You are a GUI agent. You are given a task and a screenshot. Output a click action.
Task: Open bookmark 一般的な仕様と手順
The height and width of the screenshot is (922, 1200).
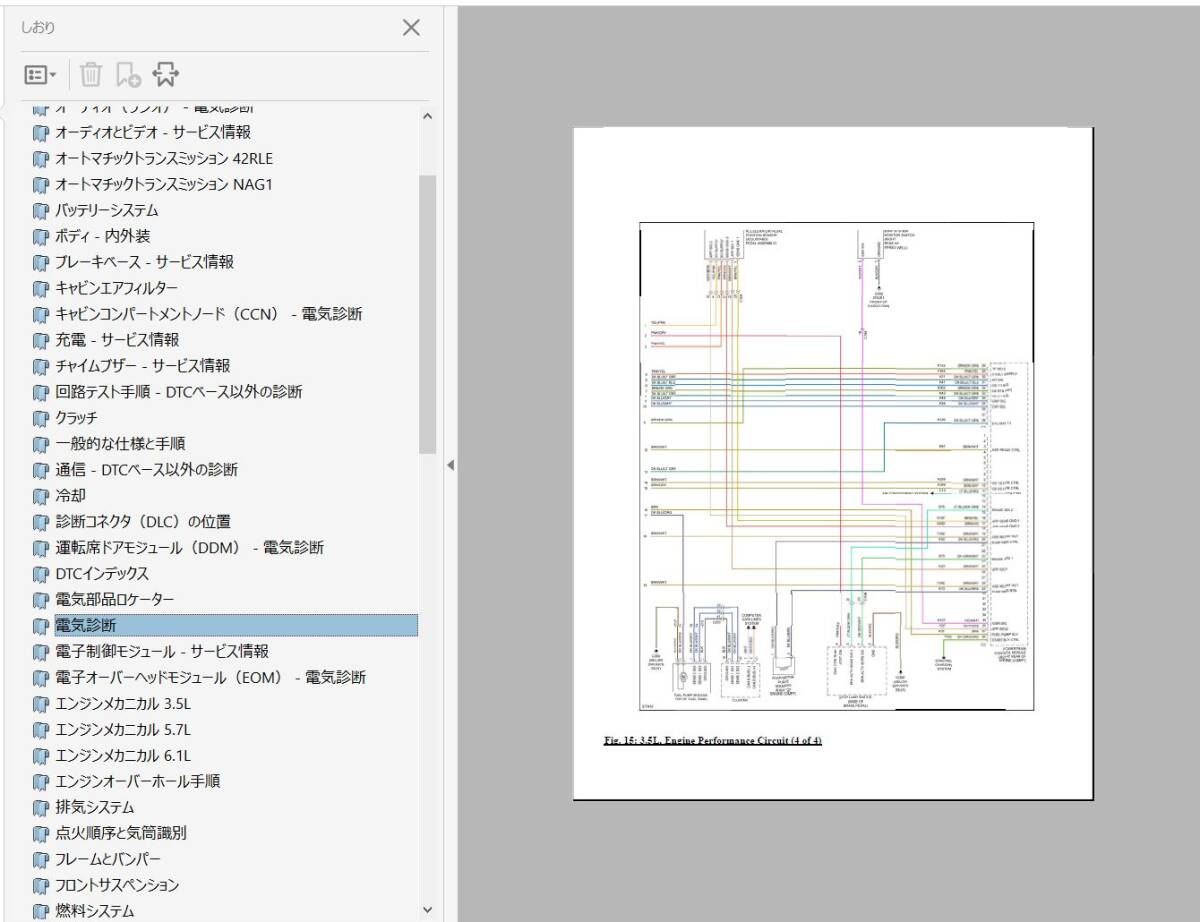coord(120,444)
